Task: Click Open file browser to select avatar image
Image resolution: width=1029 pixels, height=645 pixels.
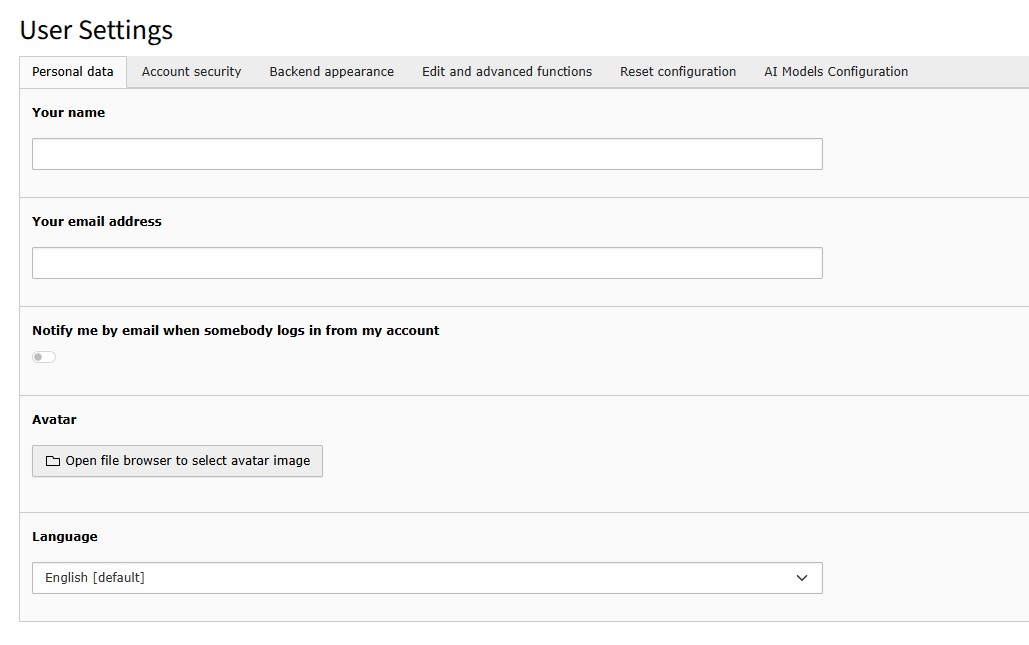Action: pos(177,461)
